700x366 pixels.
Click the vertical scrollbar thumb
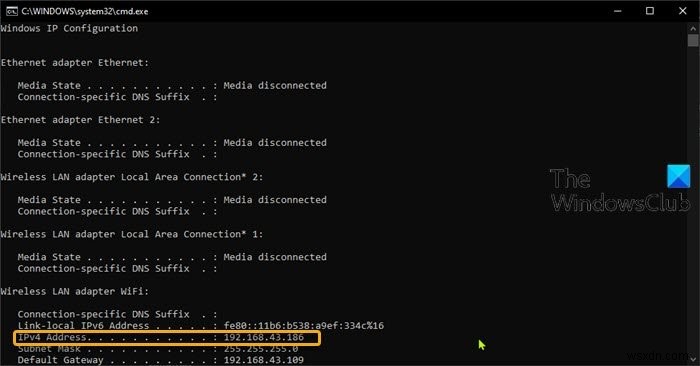[693, 40]
